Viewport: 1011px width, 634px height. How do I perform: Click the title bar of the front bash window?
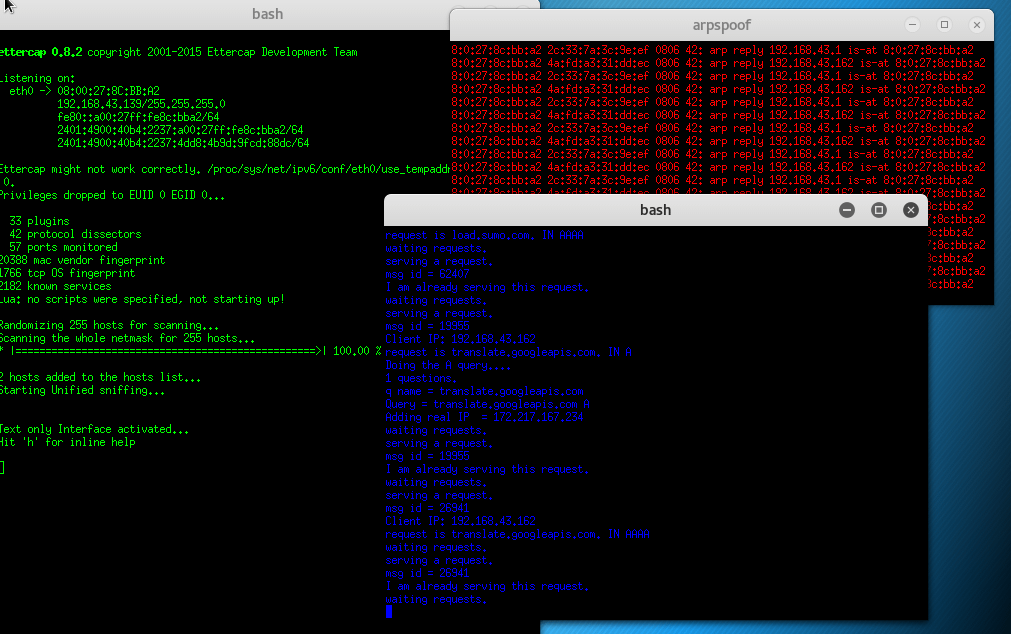[x=655, y=210]
